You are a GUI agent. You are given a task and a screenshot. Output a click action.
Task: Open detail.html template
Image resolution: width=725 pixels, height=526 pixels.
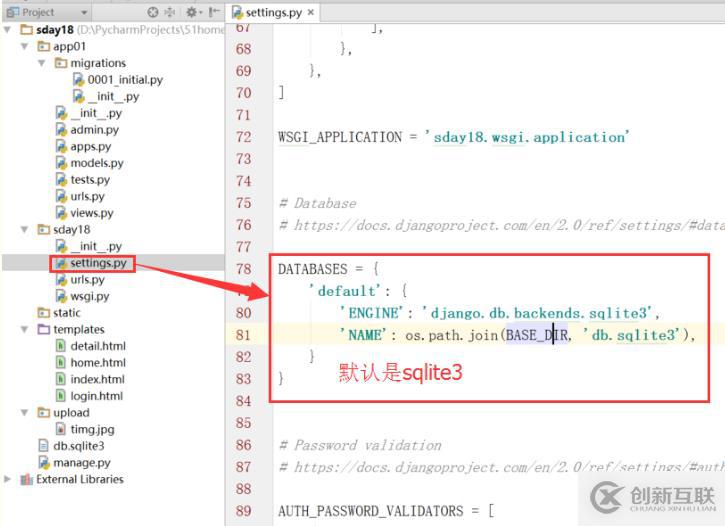(98, 346)
